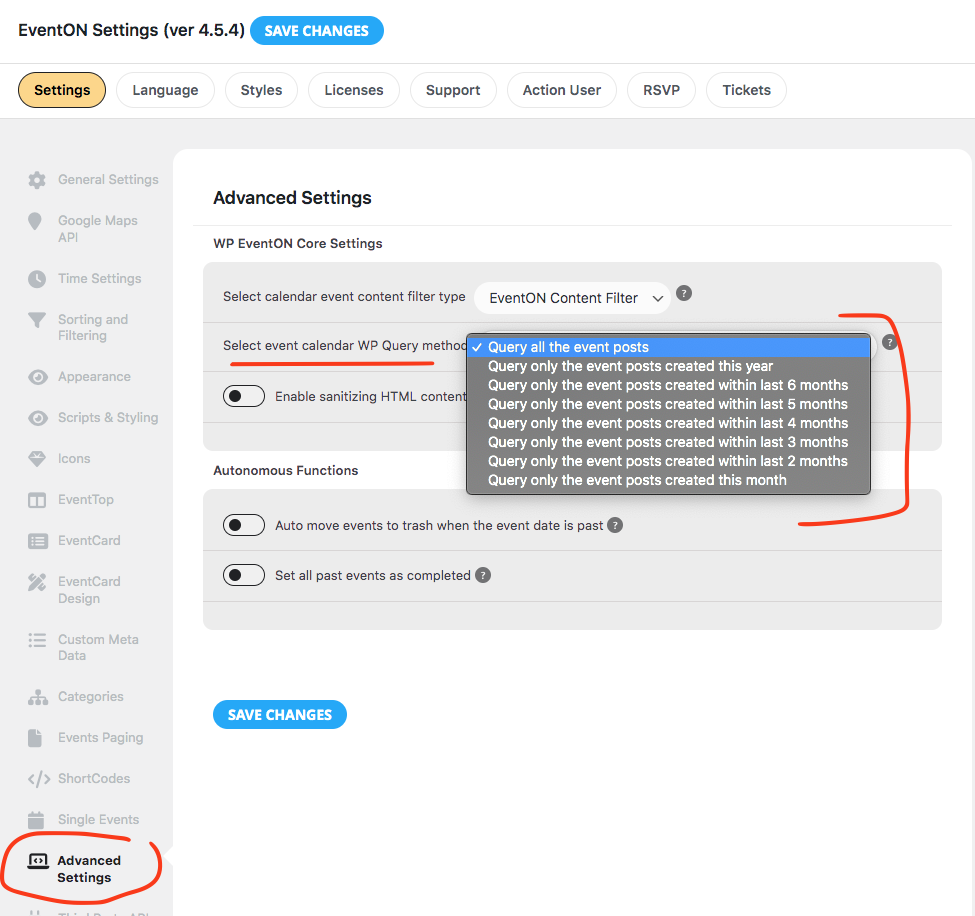Select query posts created within last 3 months

pyautogui.click(x=668, y=442)
